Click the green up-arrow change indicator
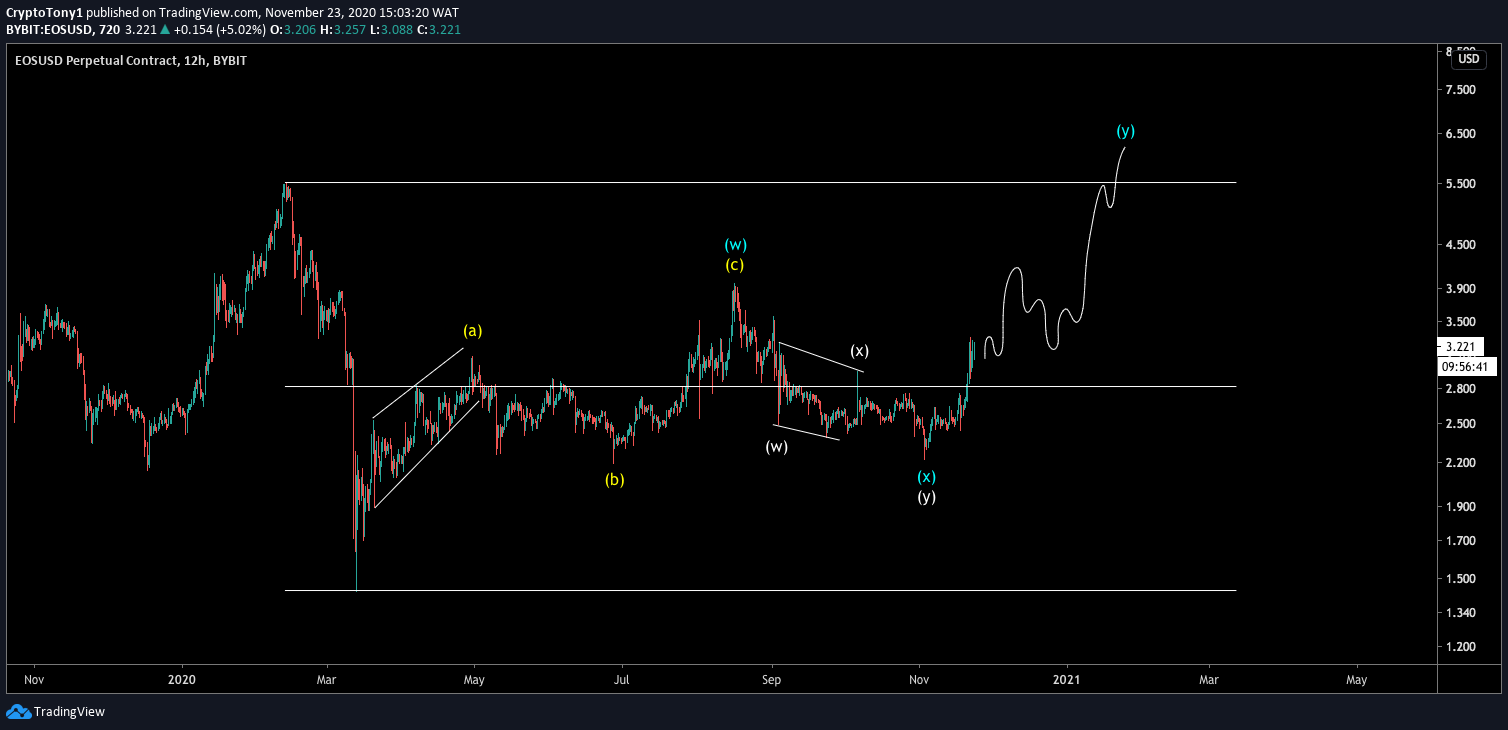Viewport: 1508px width, 730px height. coord(164,29)
